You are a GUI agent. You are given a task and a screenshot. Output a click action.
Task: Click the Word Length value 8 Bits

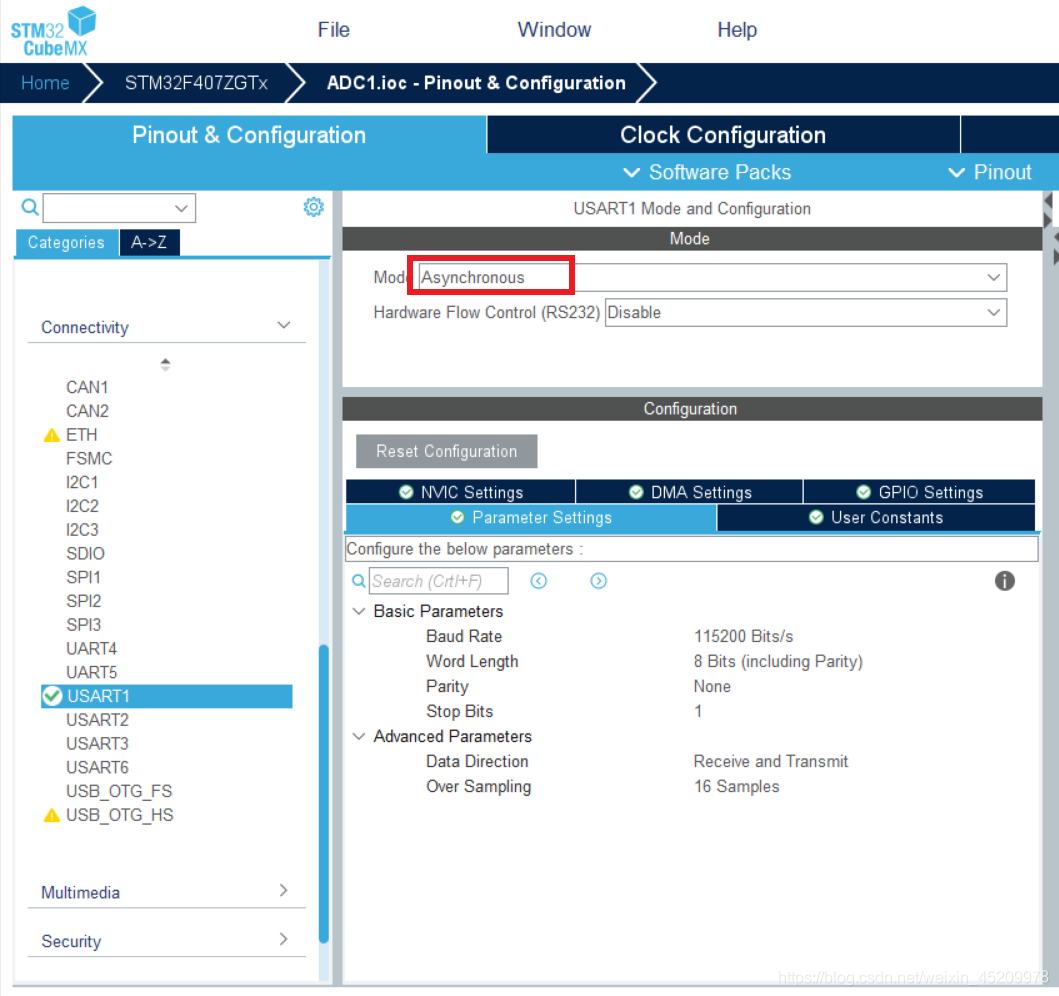pyautogui.click(x=778, y=661)
